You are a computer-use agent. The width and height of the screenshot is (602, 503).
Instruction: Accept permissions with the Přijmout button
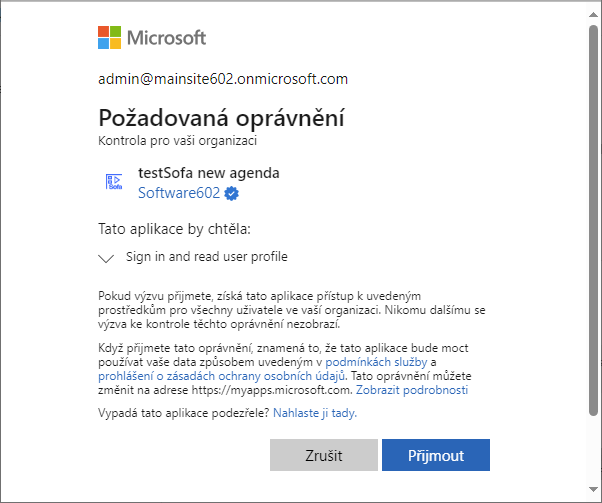tap(436, 455)
